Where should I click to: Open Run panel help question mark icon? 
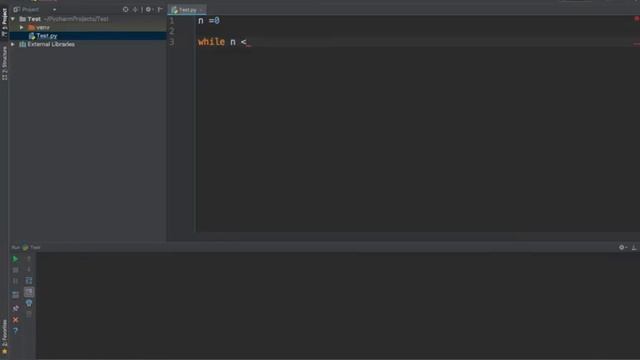(x=16, y=331)
